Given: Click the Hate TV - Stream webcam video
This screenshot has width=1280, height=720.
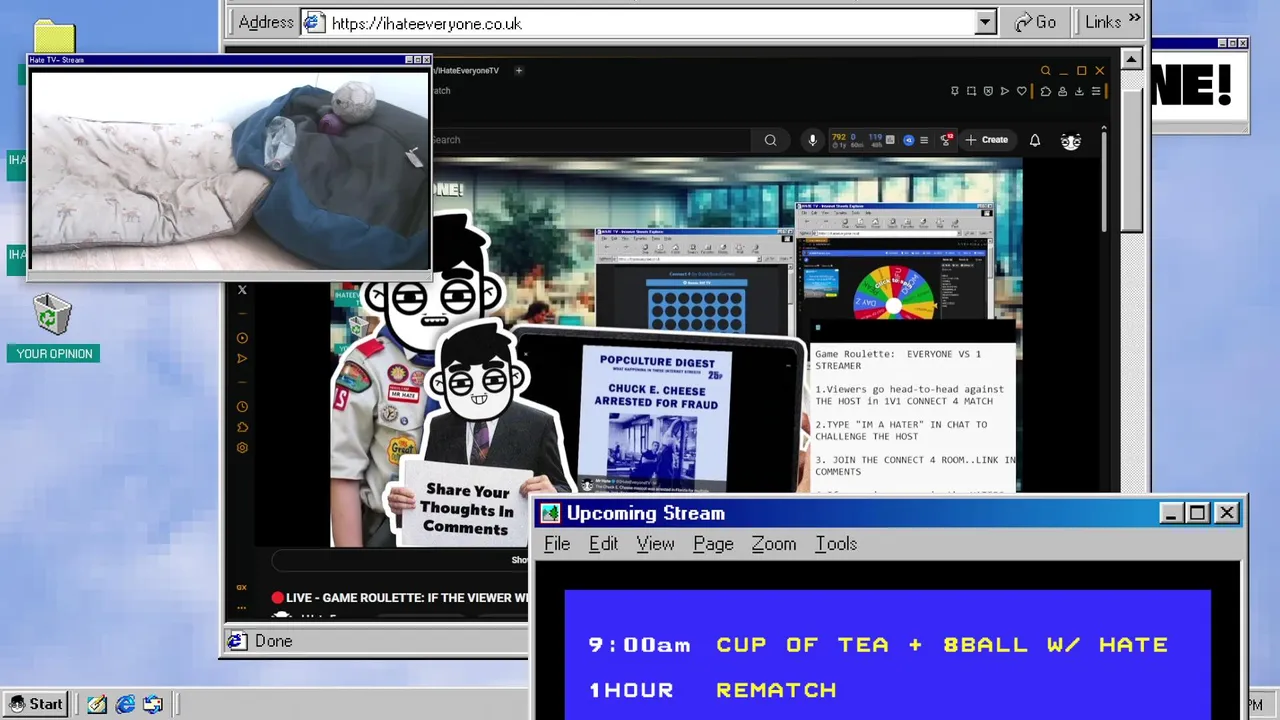Looking at the screenshot, I should coord(230,169).
